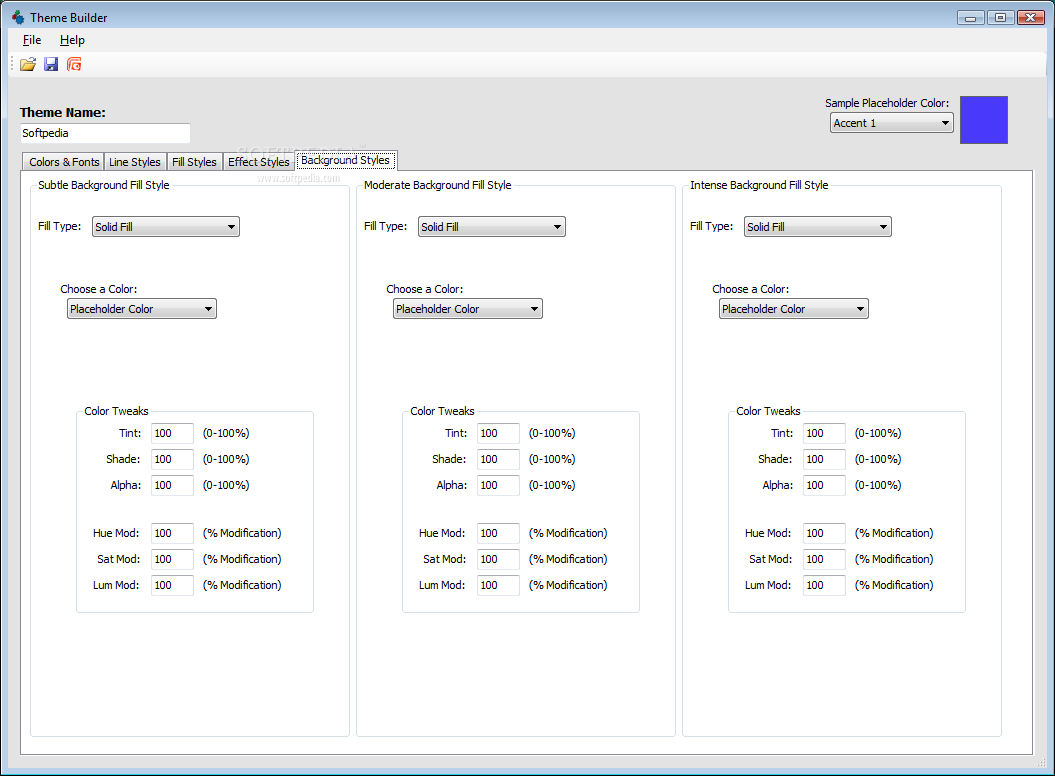Image resolution: width=1055 pixels, height=776 pixels.
Task: Select the Background Styles tab
Action: [346, 160]
